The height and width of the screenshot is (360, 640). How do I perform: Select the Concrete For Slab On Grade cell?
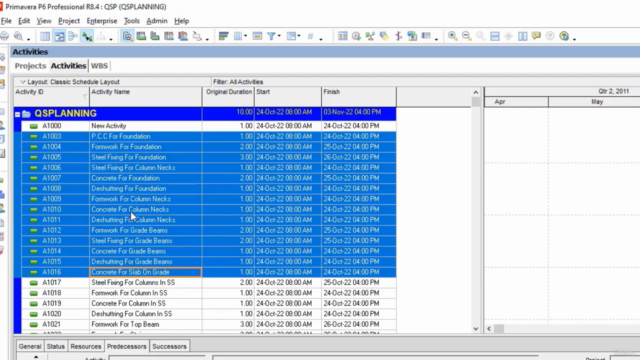pyautogui.click(x=145, y=272)
